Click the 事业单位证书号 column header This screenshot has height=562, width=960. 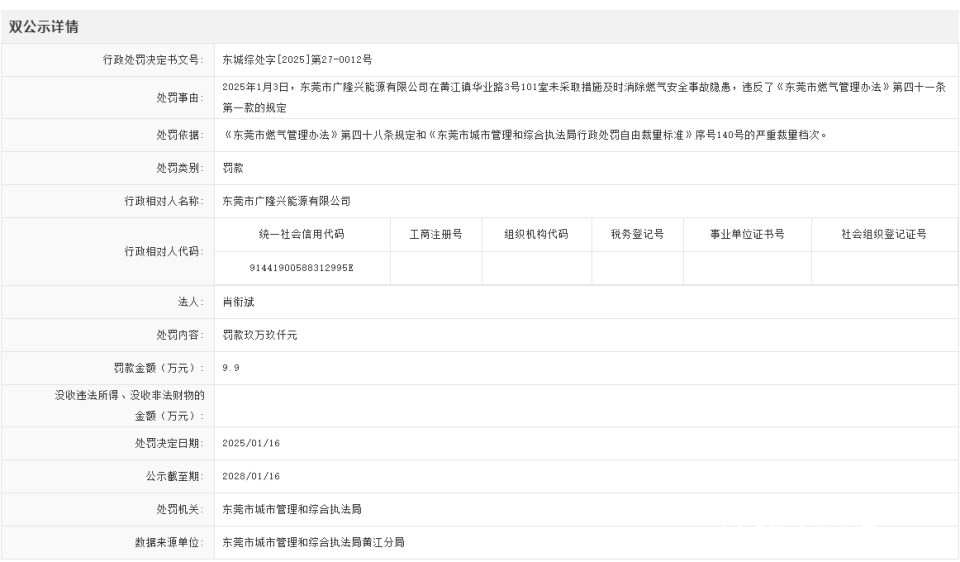coord(747,234)
